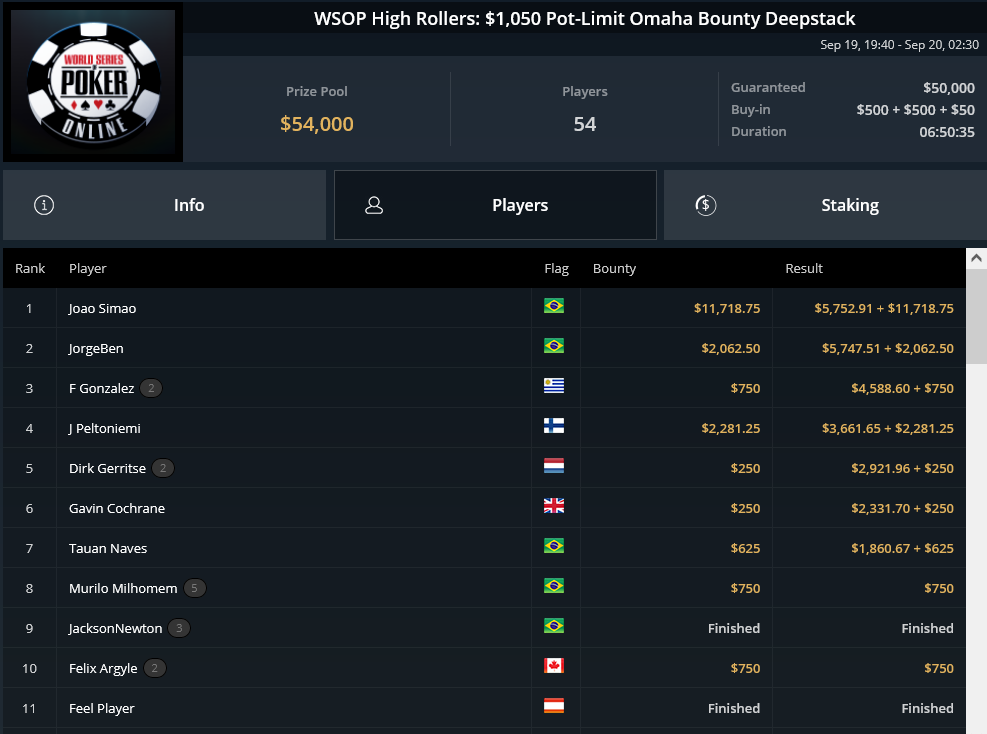Sort by Bounty column header

tap(614, 269)
